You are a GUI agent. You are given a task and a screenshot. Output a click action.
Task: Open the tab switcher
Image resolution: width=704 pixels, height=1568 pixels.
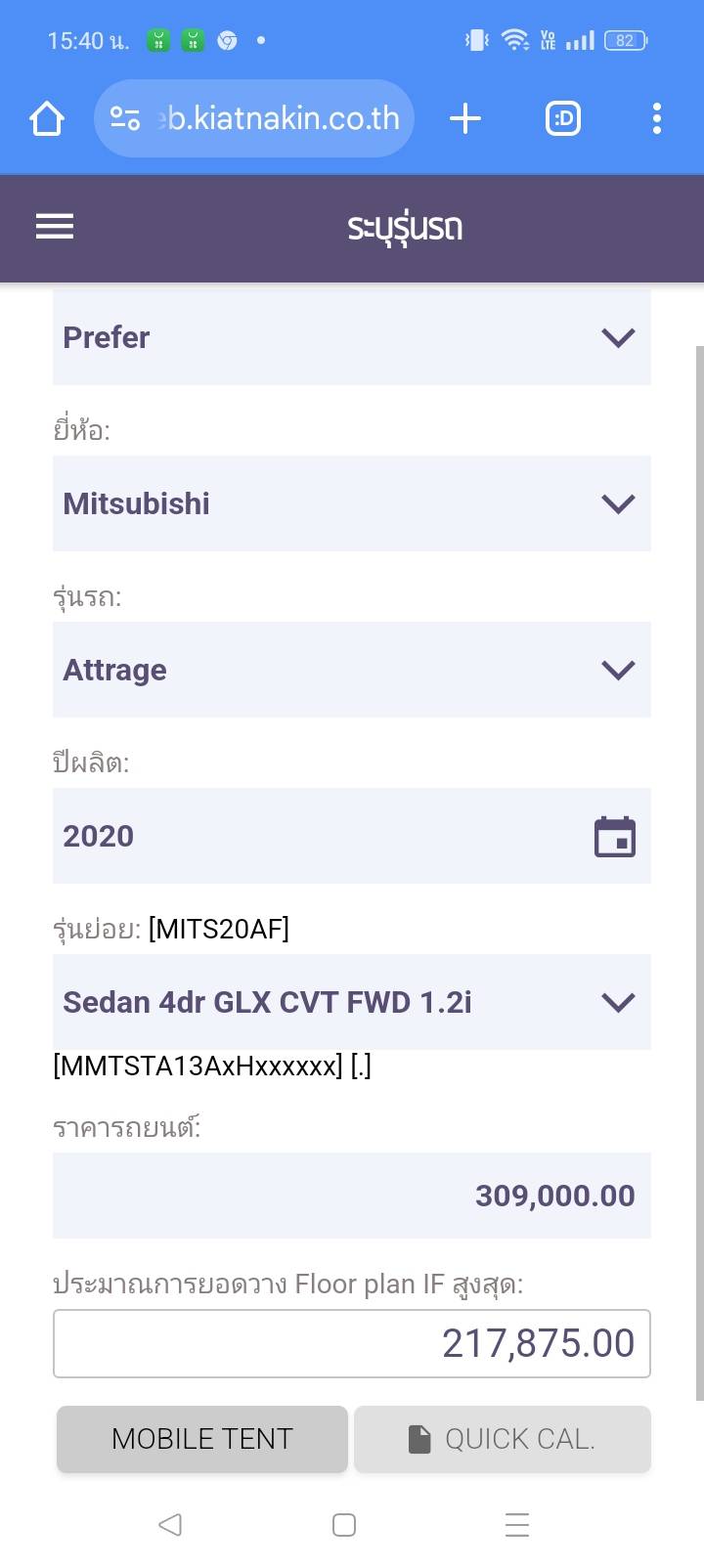pos(563,119)
